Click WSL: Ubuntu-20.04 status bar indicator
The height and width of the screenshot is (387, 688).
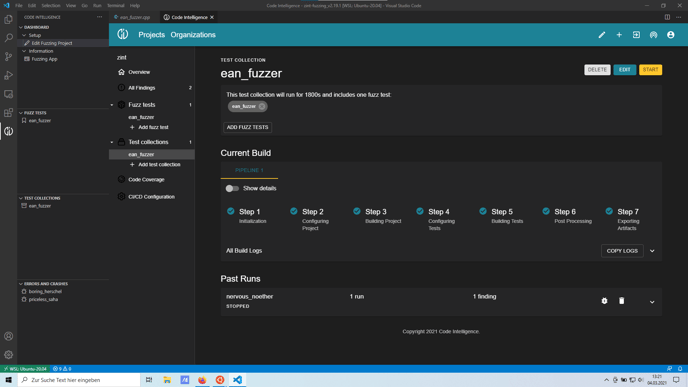tap(26, 369)
